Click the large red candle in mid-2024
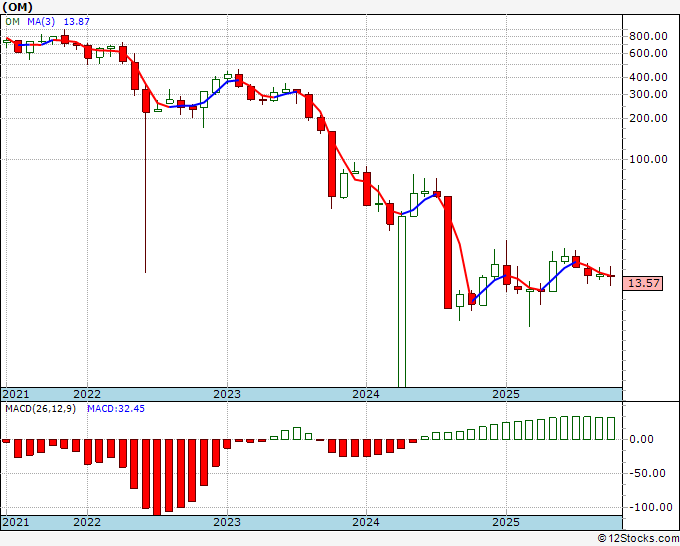Screen dimensions: 680x546 click(448, 252)
